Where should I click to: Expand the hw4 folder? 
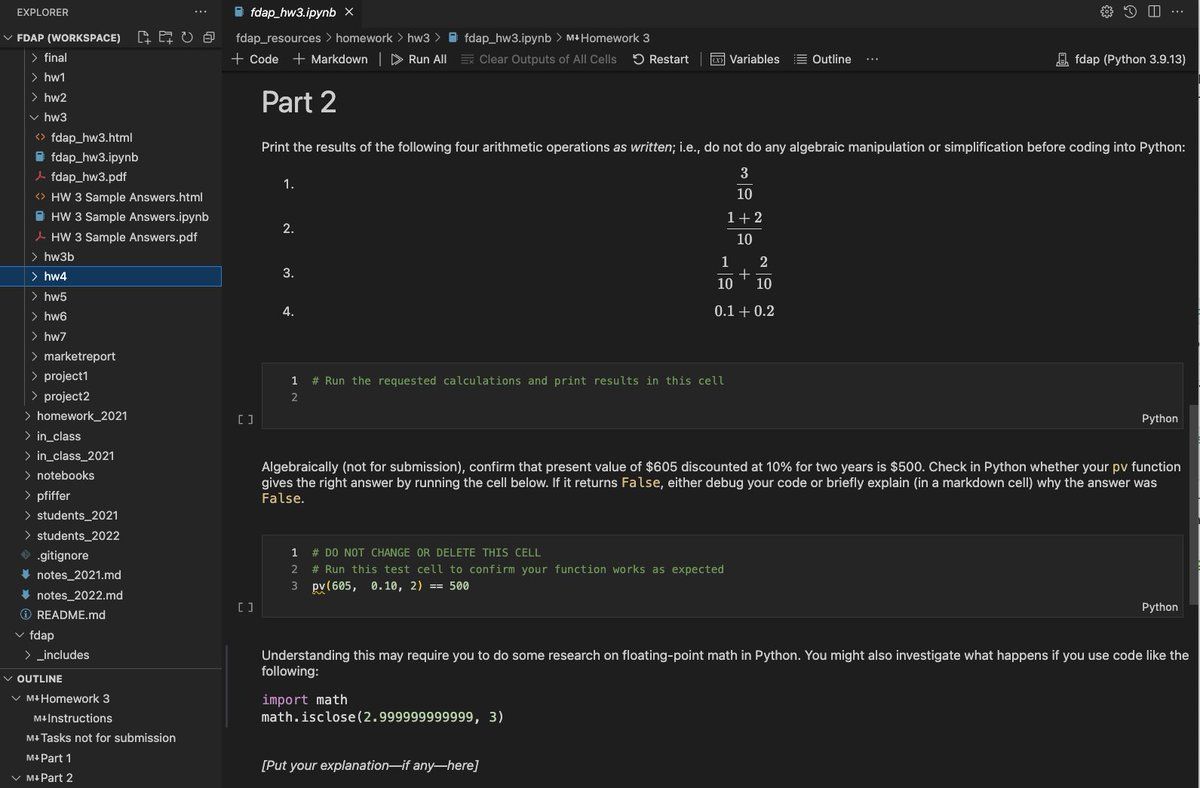[x=55, y=276]
